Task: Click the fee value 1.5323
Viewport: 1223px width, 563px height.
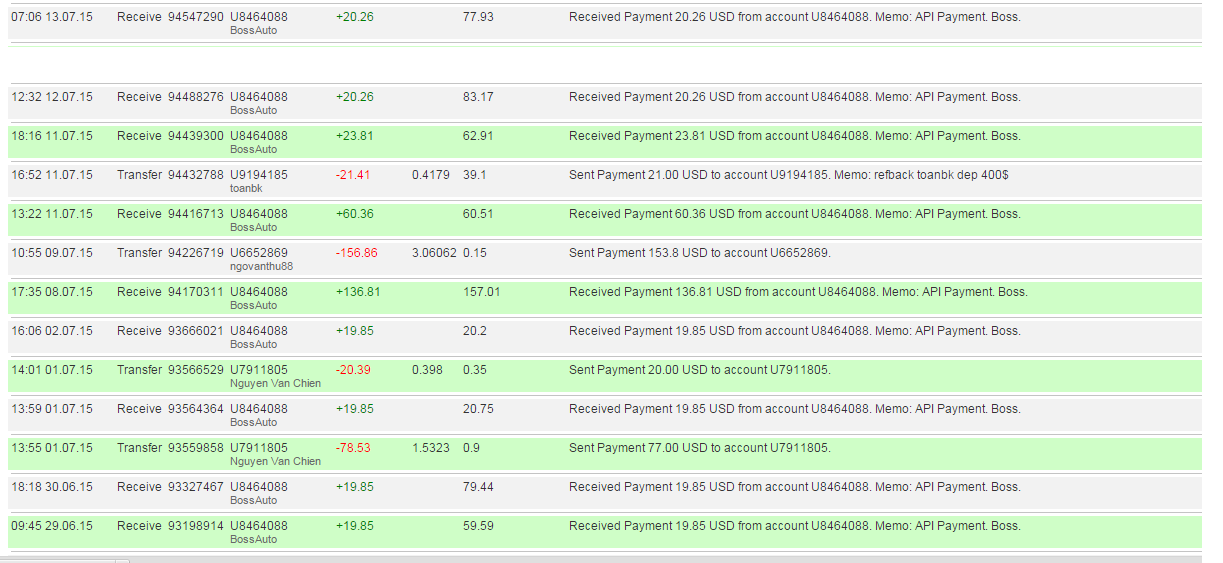Action: tap(431, 448)
